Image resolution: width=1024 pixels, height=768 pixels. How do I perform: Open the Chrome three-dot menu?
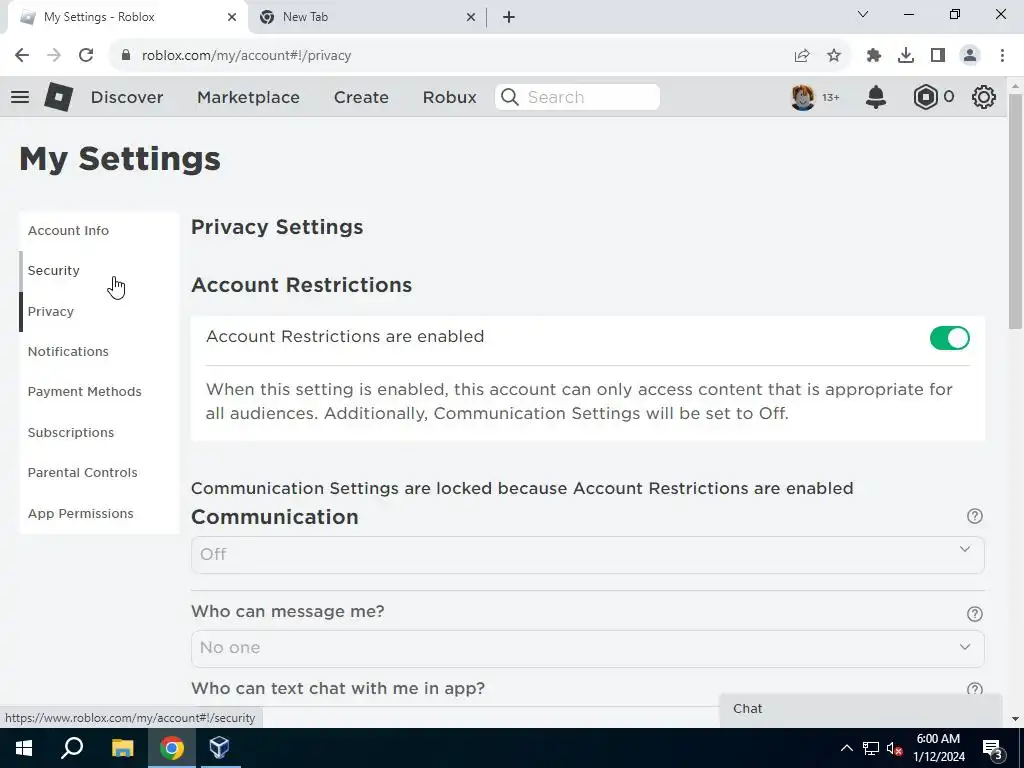[x=1002, y=56]
